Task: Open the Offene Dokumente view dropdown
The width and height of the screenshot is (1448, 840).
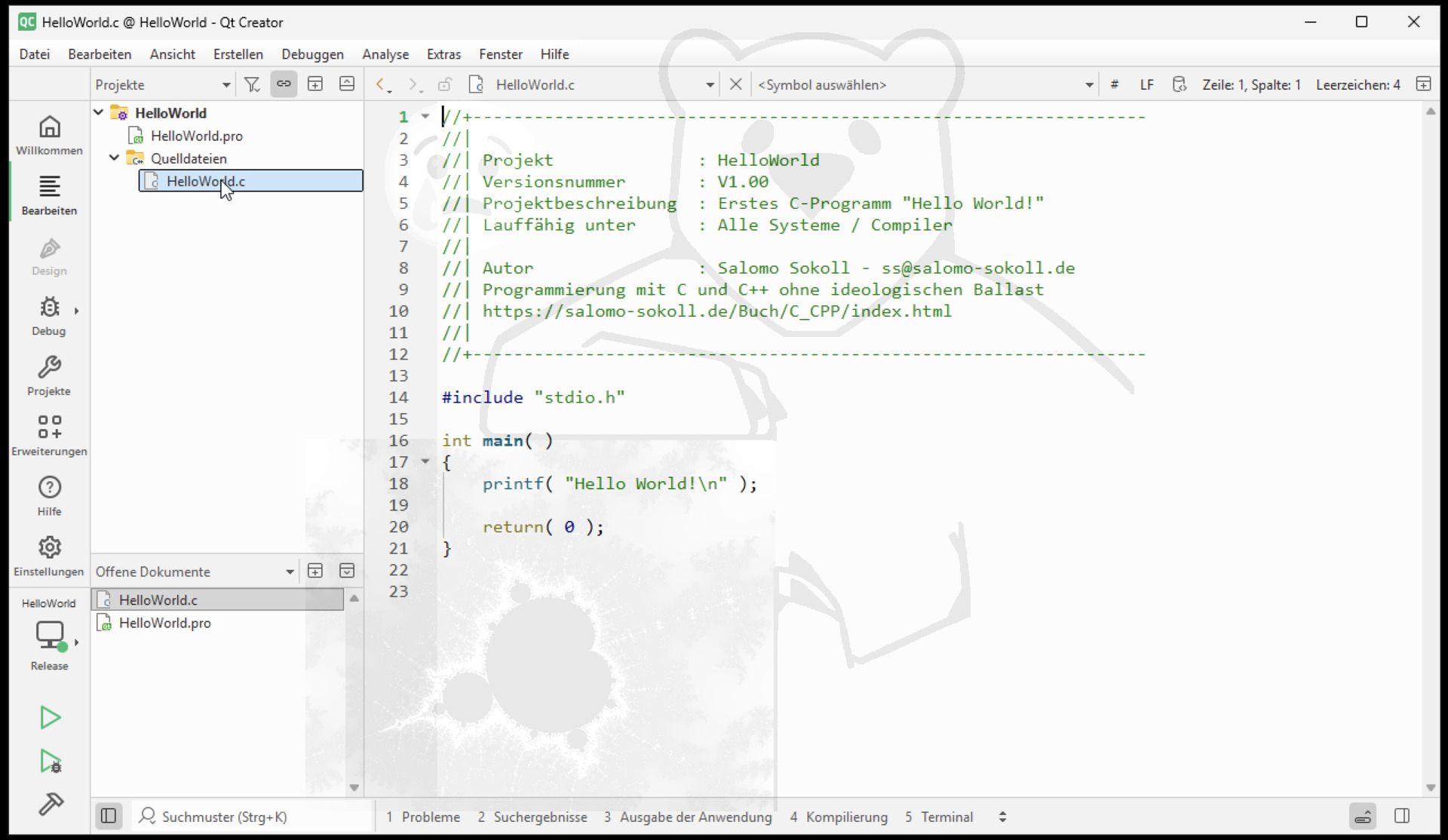Action: click(195, 572)
